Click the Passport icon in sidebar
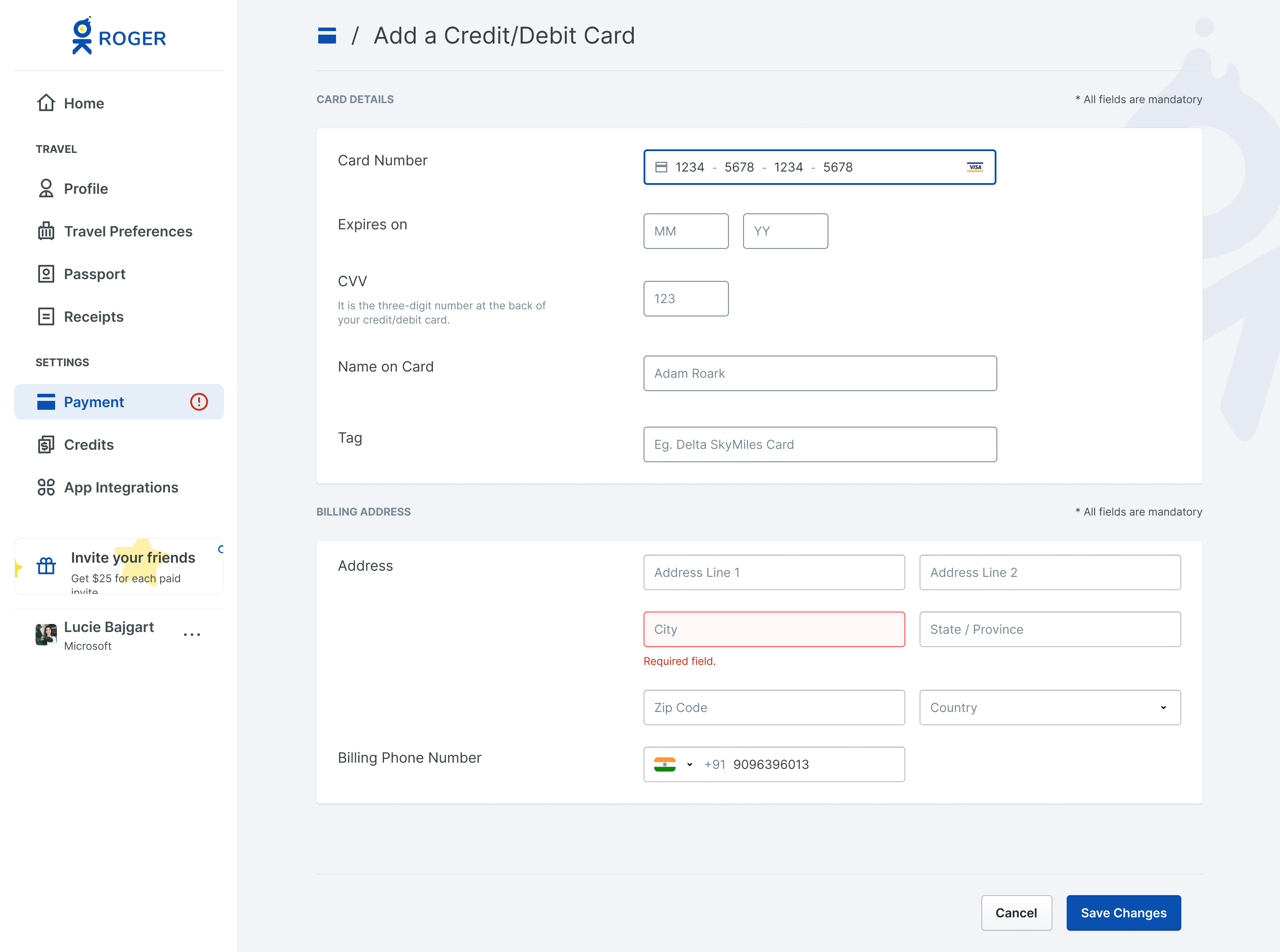The width and height of the screenshot is (1280, 952). 46,274
